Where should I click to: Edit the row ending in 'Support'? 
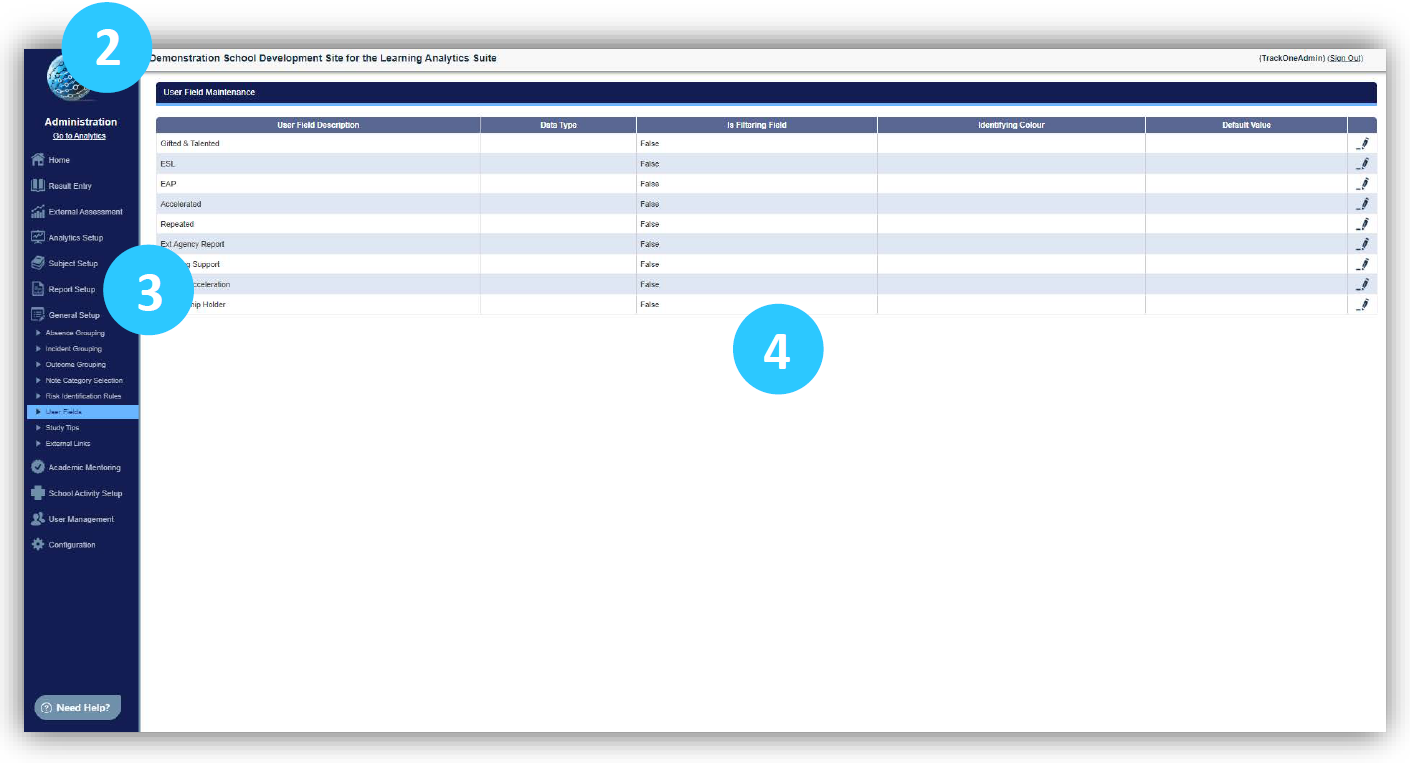click(1362, 264)
